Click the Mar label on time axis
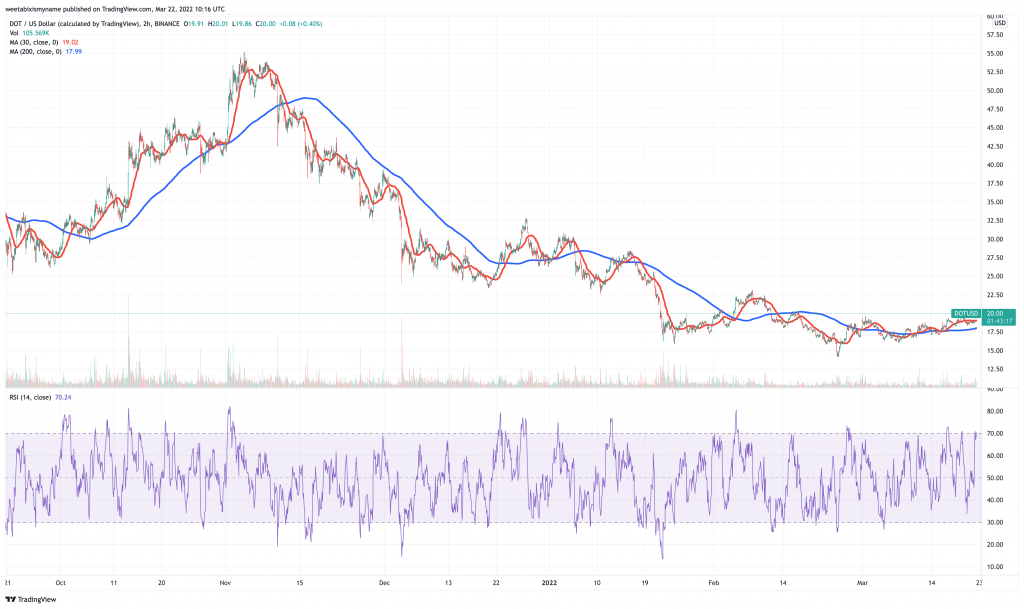1024x609 pixels. click(x=863, y=582)
